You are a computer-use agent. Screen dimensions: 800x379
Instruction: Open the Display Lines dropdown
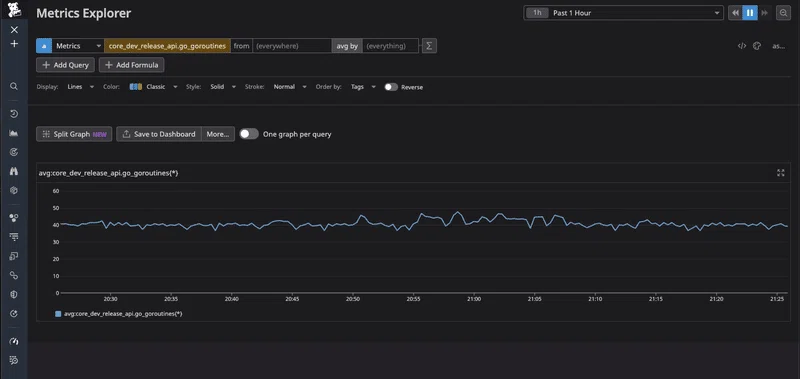click(x=81, y=87)
